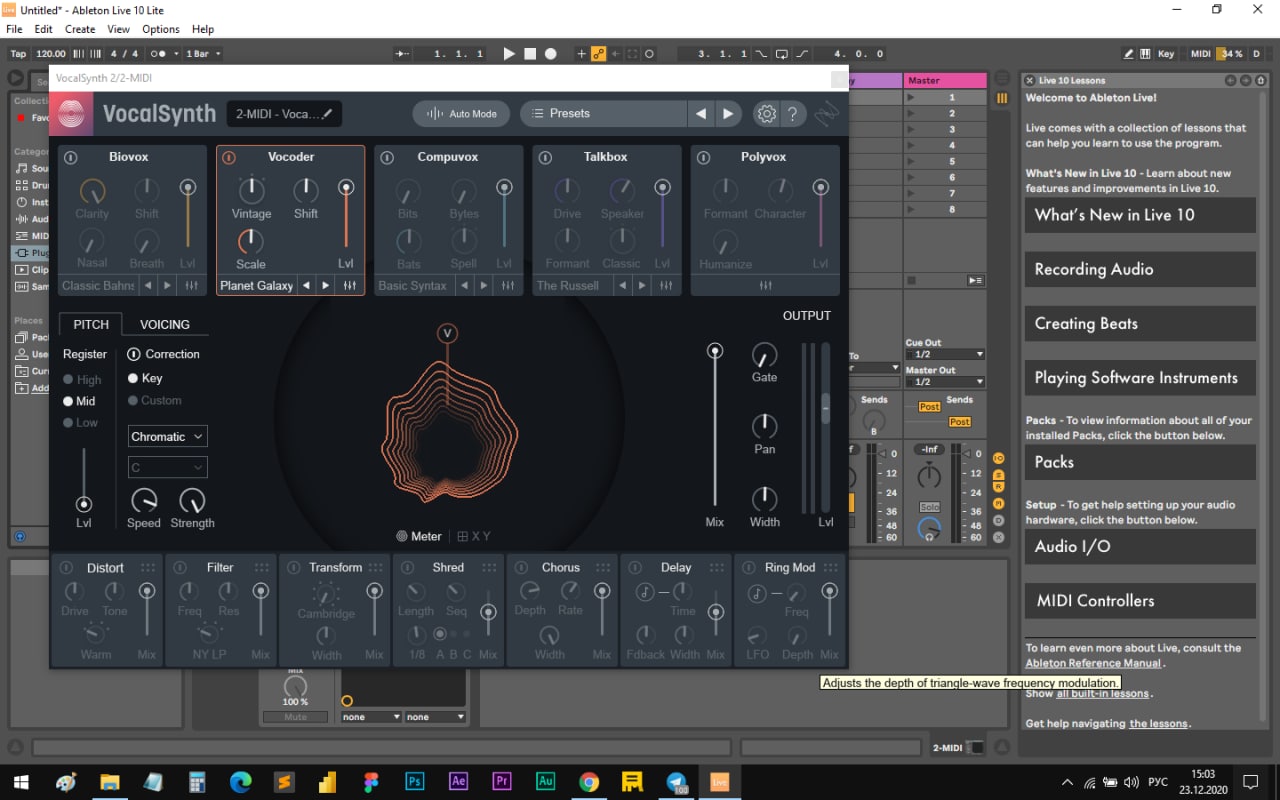Toggle the Vocoder module power button
The image size is (1280, 800).
pos(229,158)
